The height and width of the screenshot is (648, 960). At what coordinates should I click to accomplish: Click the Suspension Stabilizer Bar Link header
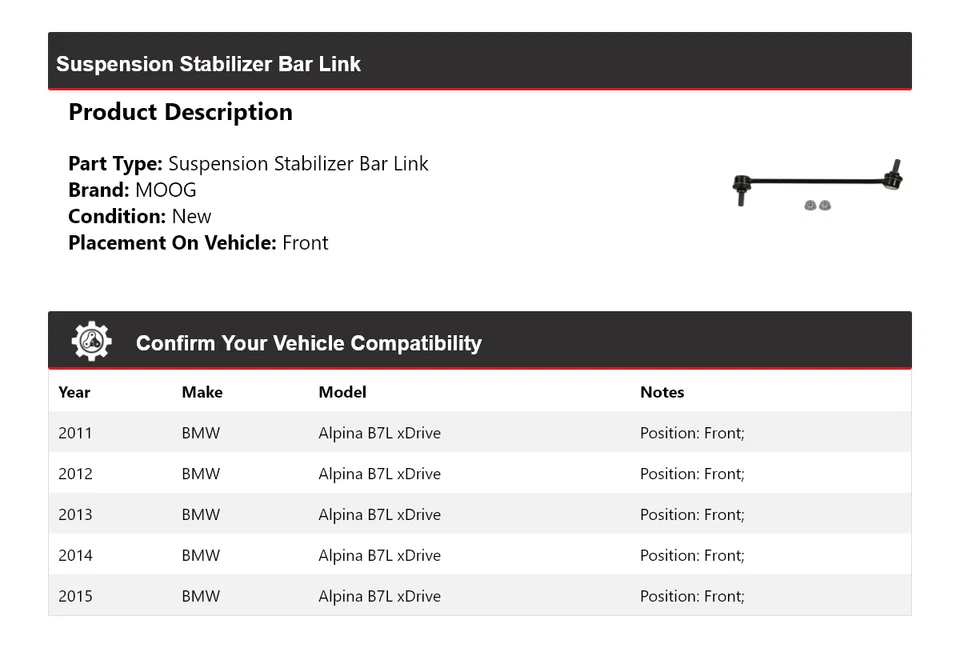[x=208, y=64]
